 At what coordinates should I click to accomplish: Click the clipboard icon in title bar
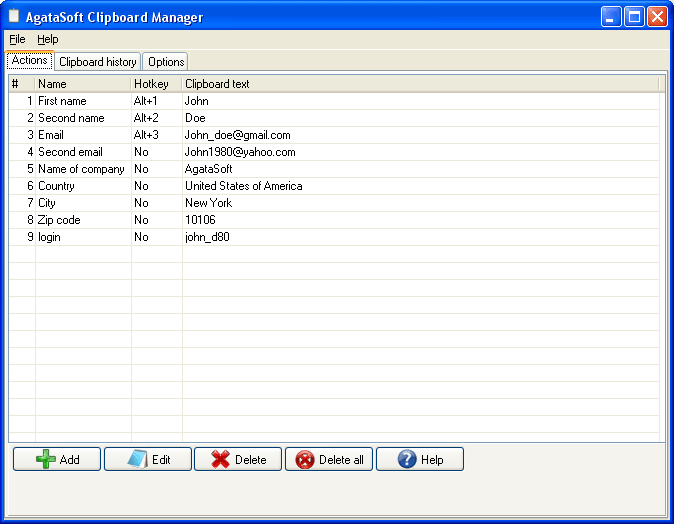coord(14,16)
